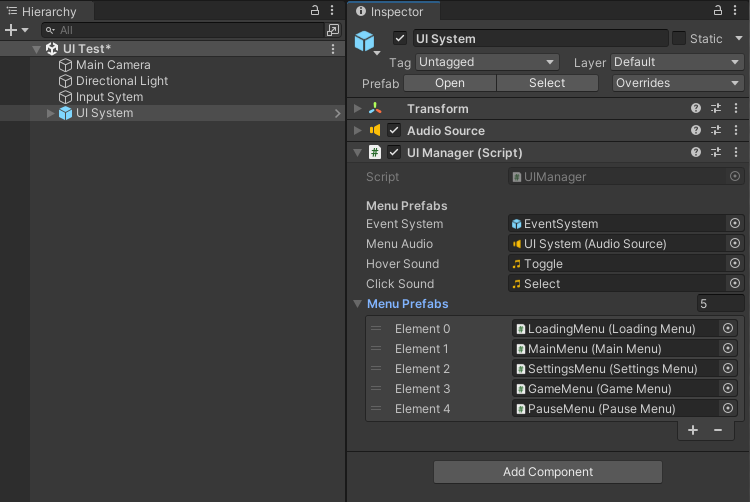Viewport: 750px width, 502px height.
Task: Click the Inspector lock icon
Action: point(717,10)
